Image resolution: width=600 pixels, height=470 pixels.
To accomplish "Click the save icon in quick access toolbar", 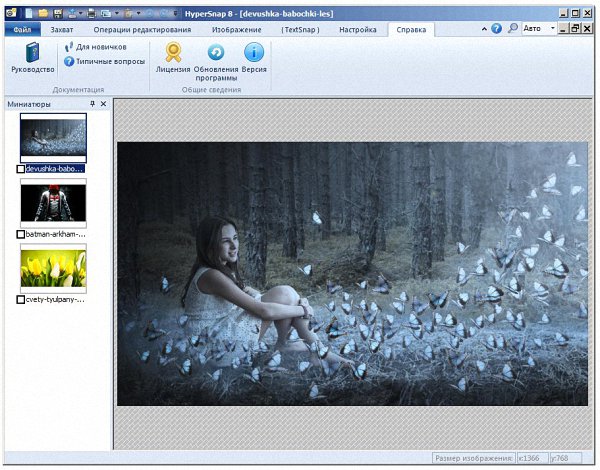I will click(57, 12).
